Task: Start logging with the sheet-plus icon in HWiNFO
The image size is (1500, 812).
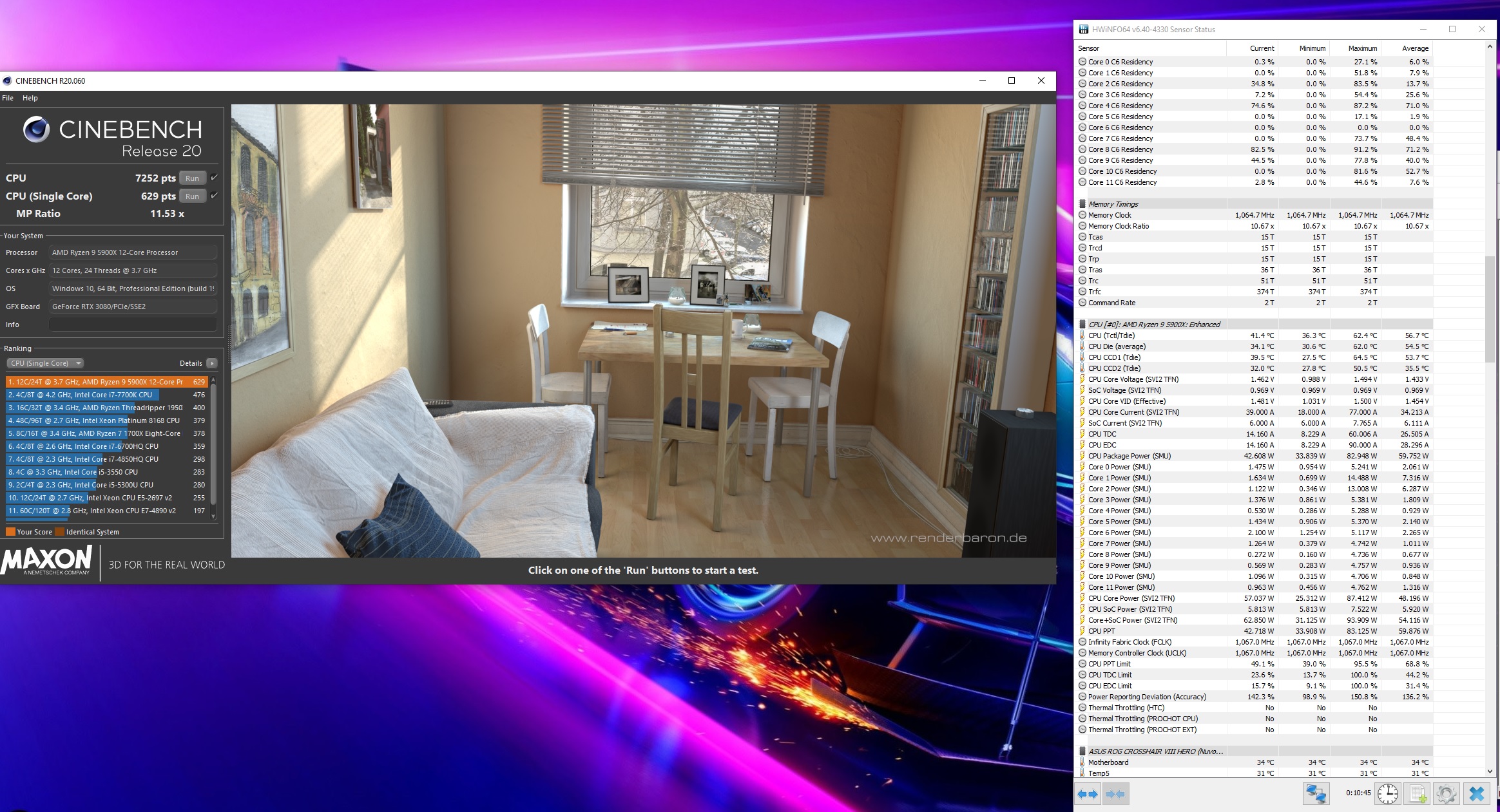Action: pyautogui.click(x=1418, y=794)
